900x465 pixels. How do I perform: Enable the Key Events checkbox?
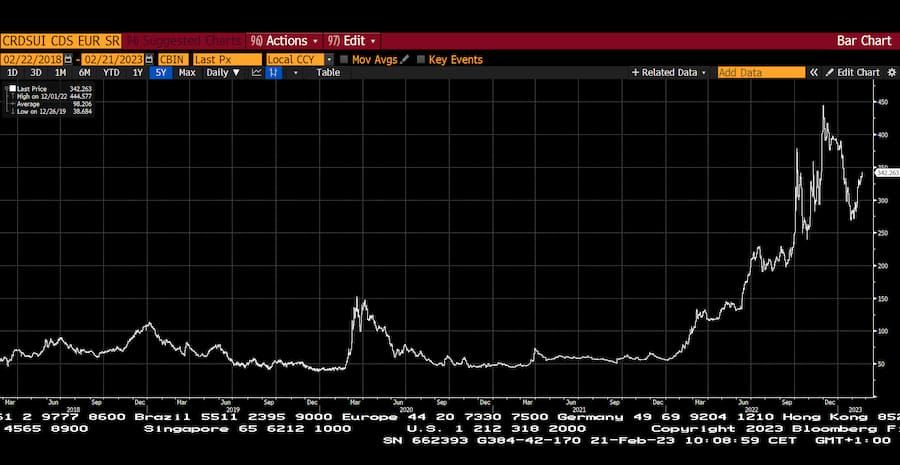(x=421, y=60)
